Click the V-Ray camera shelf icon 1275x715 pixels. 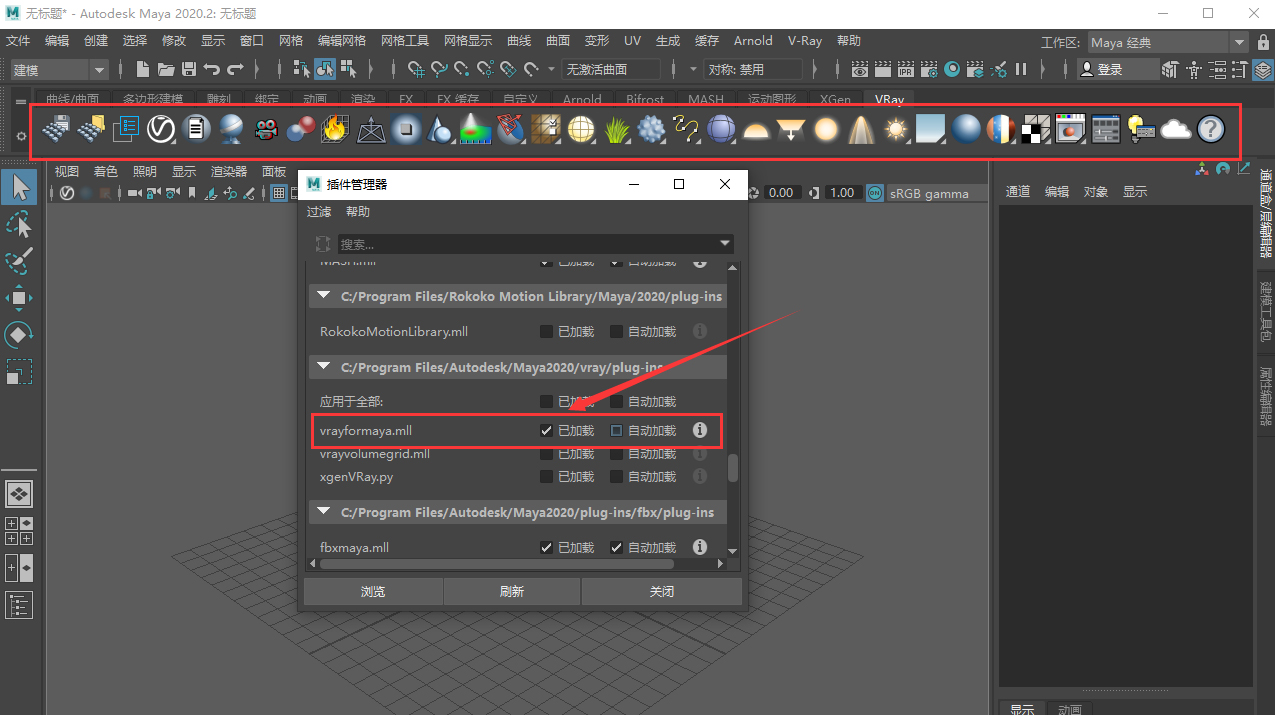click(265, 129)
